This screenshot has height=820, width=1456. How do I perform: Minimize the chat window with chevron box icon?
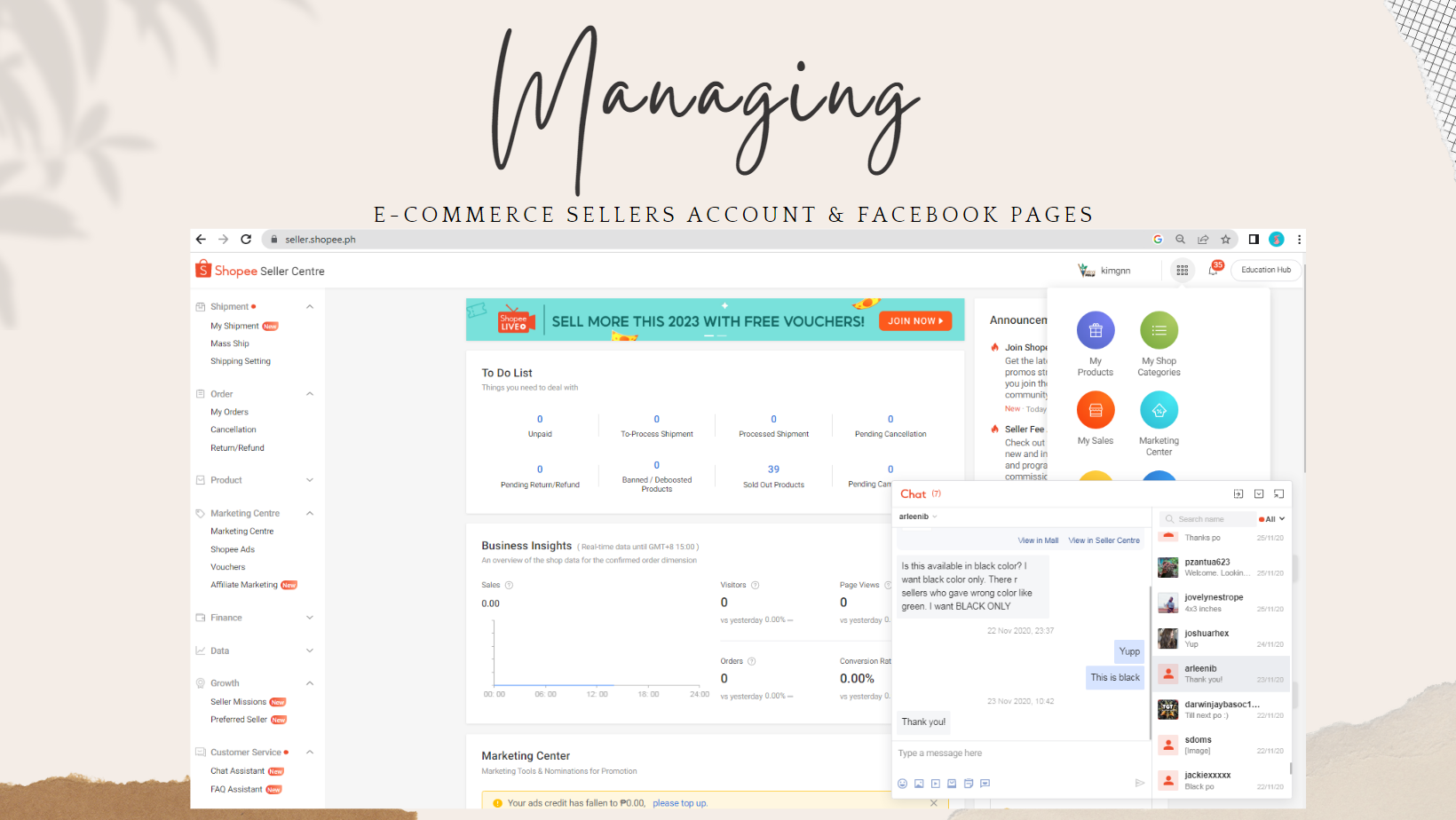pyautogui.click(x=1259, y=494)
